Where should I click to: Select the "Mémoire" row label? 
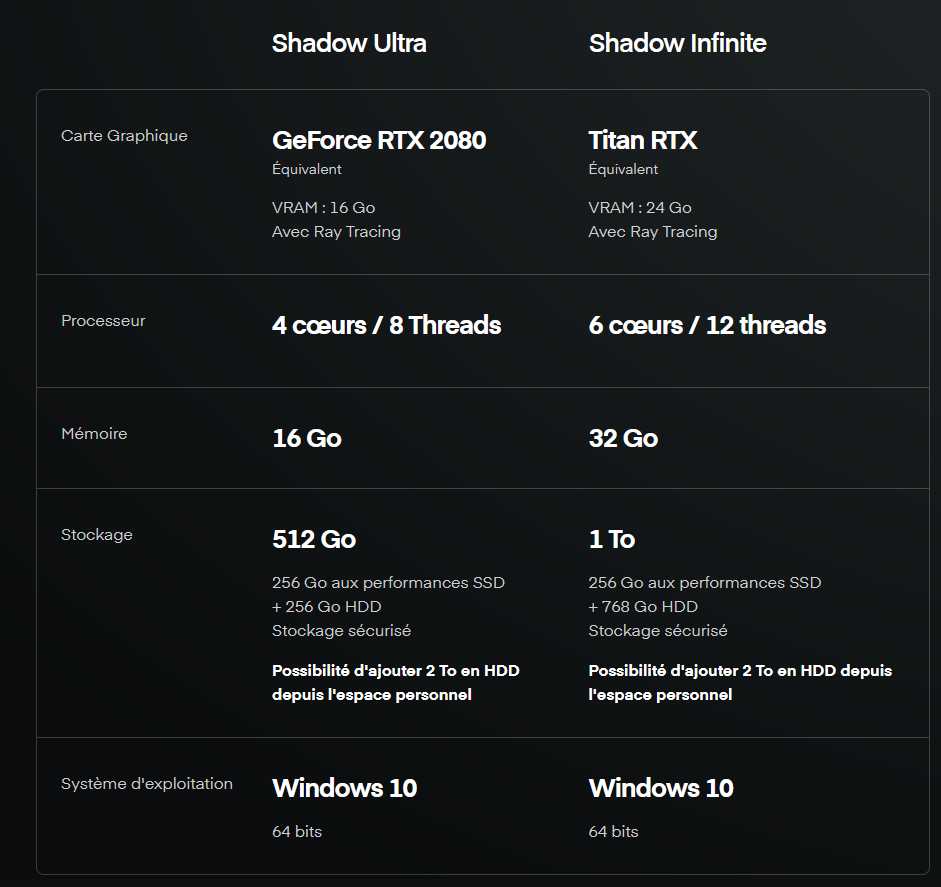pos(94,433)
